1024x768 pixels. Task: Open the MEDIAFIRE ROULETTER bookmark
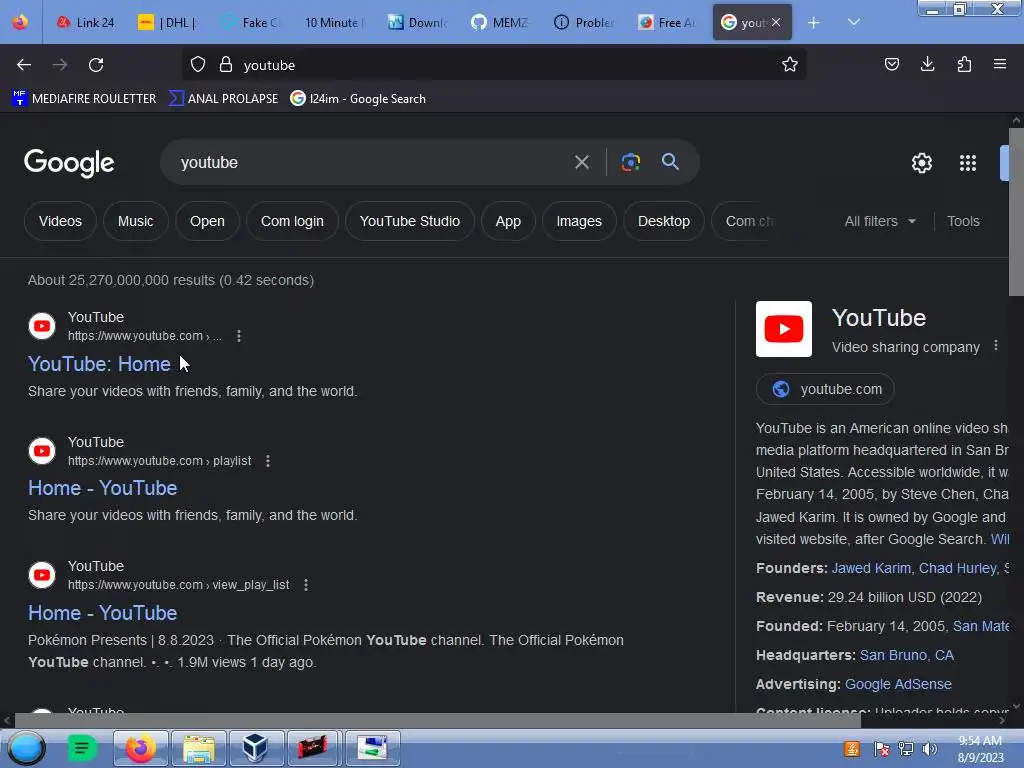pos(84,99)
